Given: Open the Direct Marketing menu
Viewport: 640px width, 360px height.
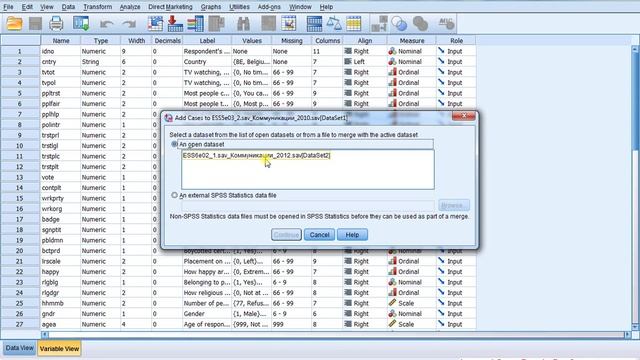Looking at the screenshot, I should click(170, 7).
